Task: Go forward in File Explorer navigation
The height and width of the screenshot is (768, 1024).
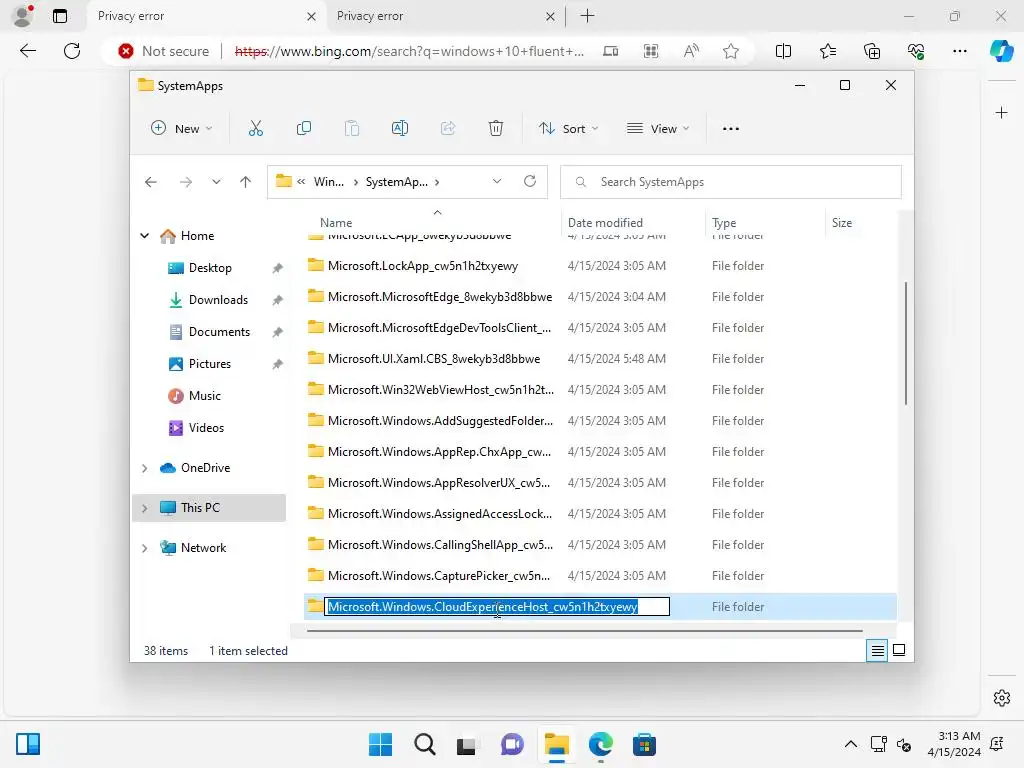Action: pos(186,182)
